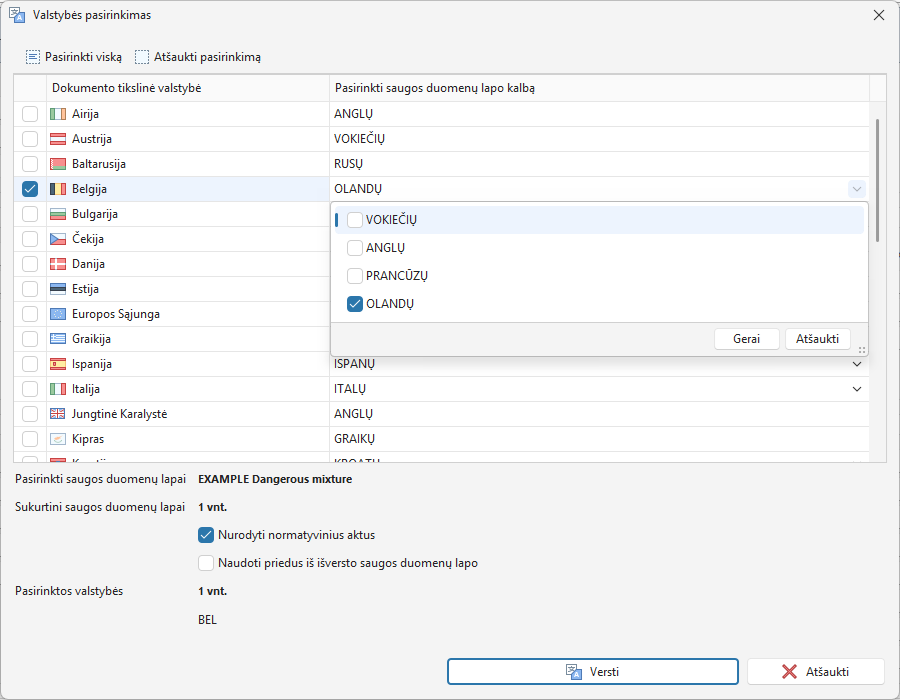
Task: Click the Greece flag beside Graikija
Action: 58,339
